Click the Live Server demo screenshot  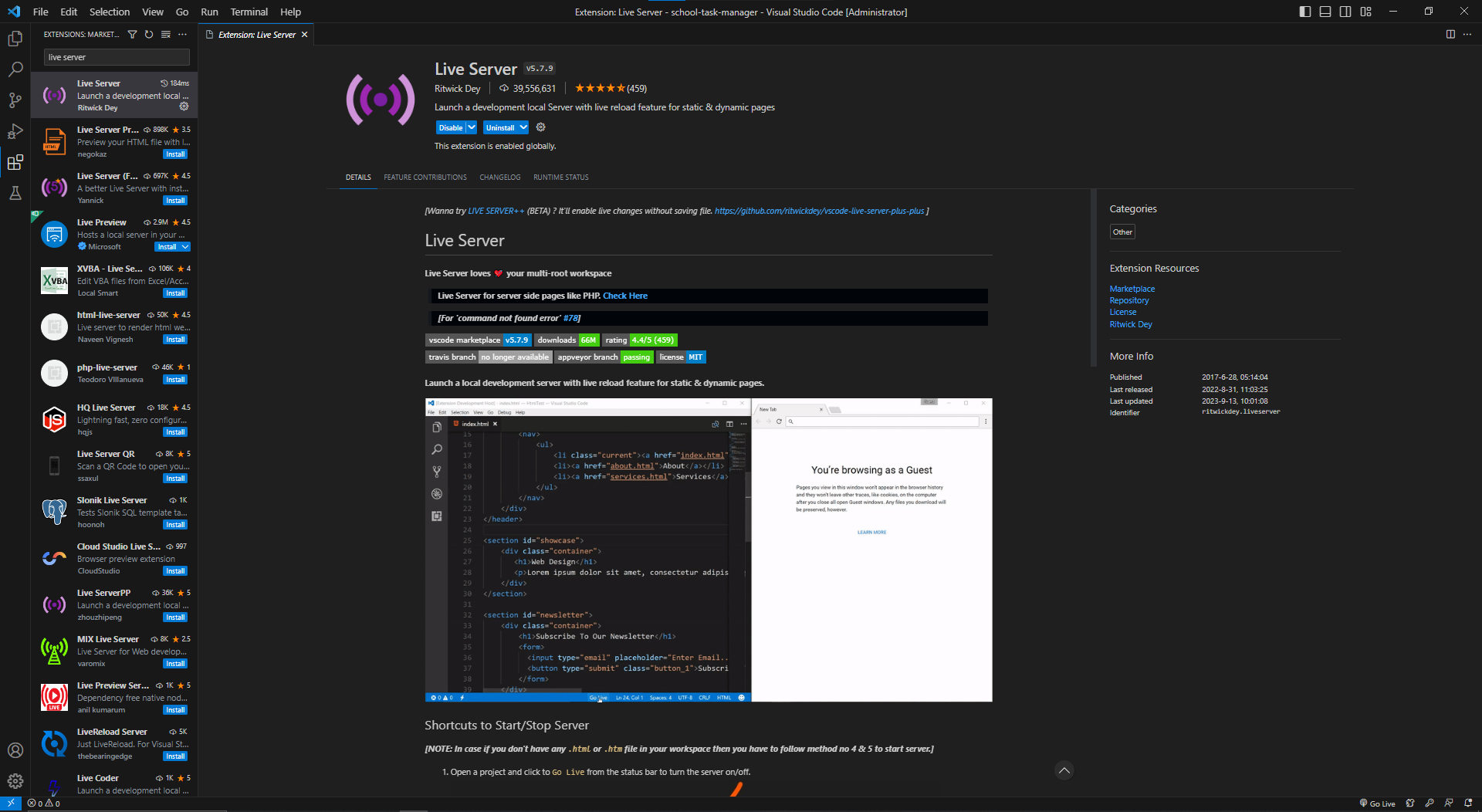[x=709, y=550]
